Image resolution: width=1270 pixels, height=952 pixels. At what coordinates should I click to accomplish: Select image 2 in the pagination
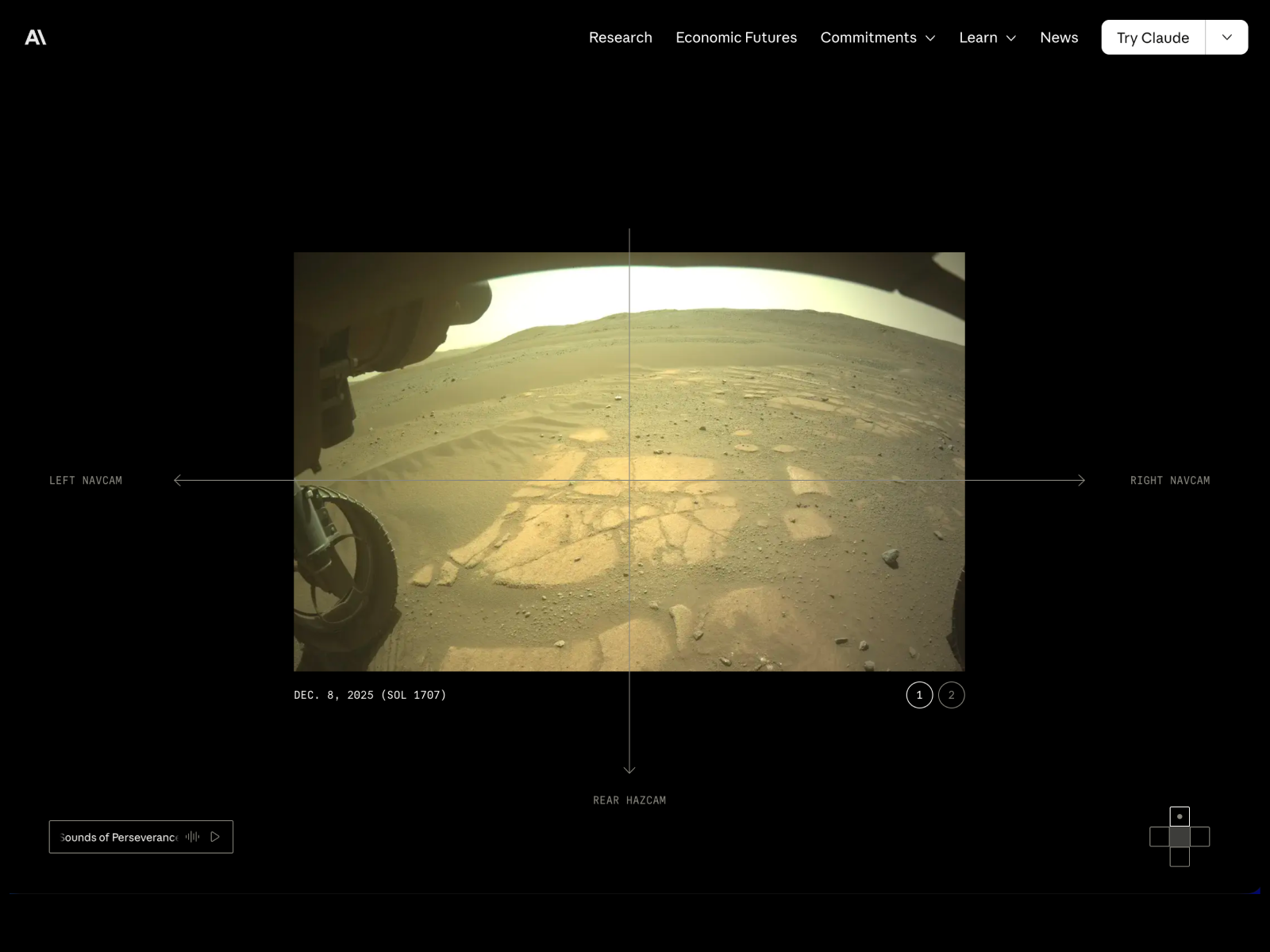click(x=951, y=694)
